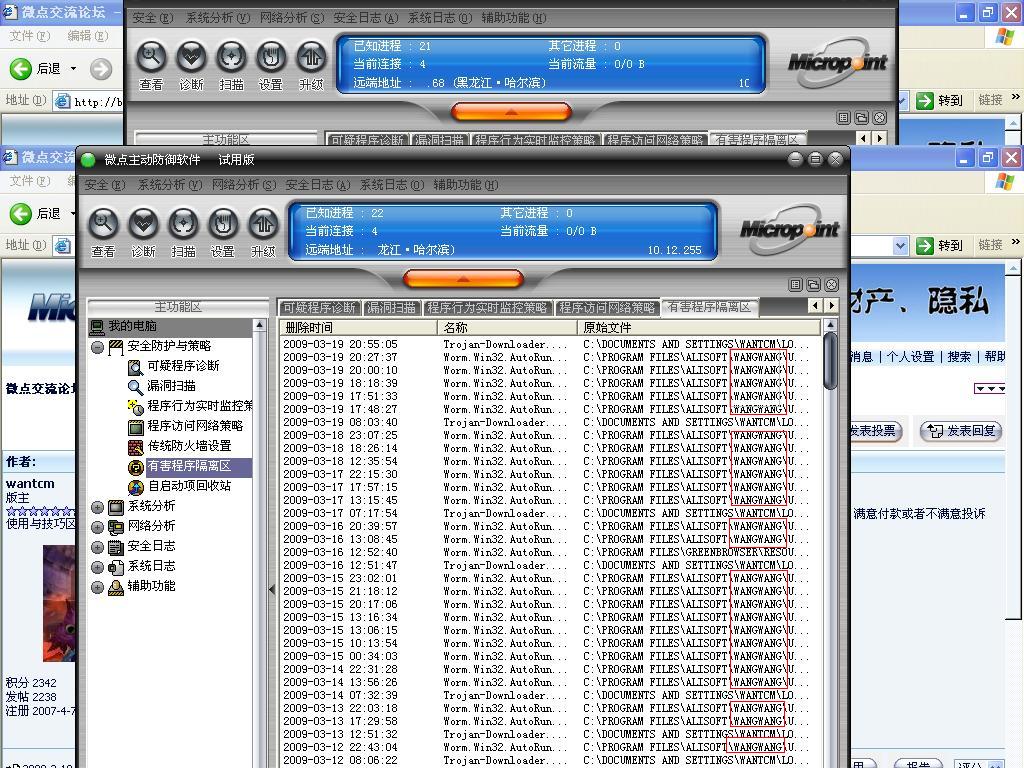The width and height of the screenshot is (1024, 768).
Task: Open the 搜索 link on the forum page
Action: [x=959, y=357]
